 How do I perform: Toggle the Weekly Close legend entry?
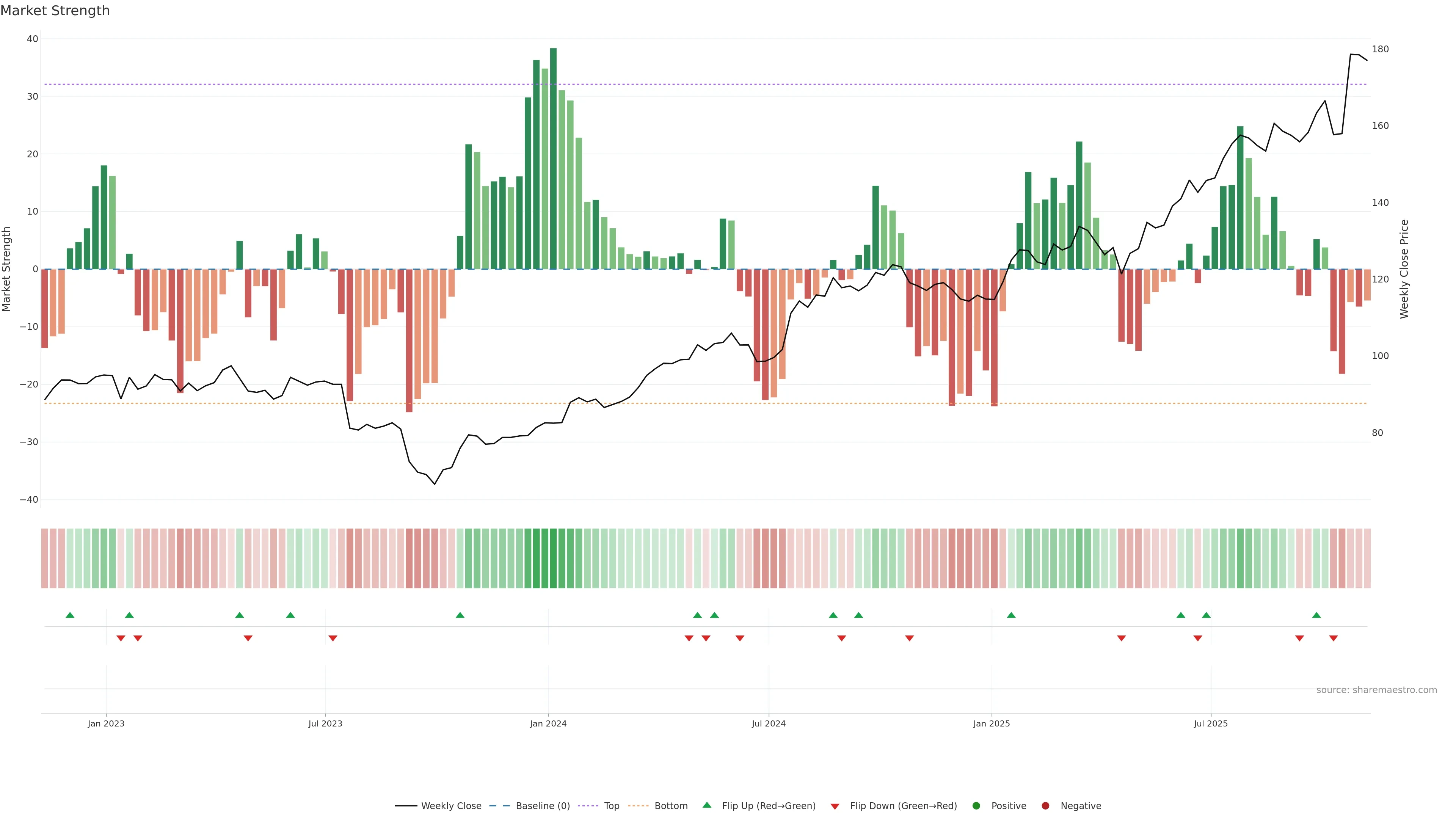coord(450,805)
